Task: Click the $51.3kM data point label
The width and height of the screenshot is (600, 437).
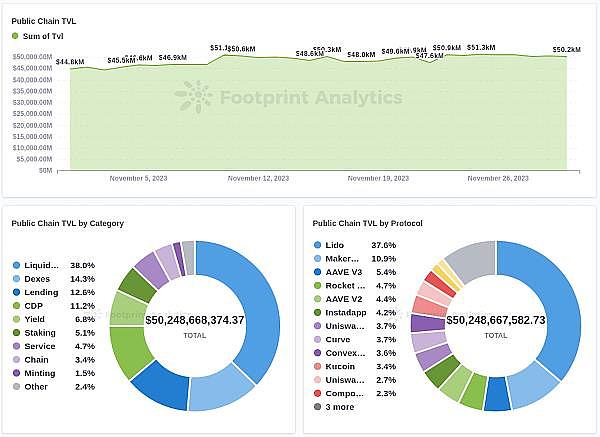Action: (x=481, y=47)
